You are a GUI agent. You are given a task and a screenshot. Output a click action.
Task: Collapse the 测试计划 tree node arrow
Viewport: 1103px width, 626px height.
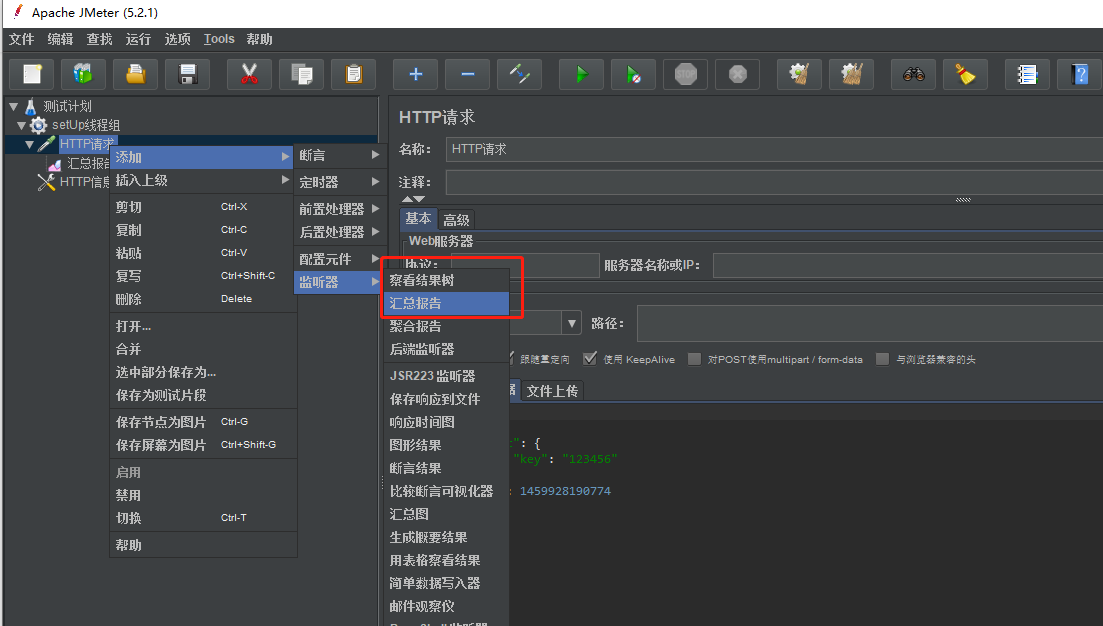13,107
